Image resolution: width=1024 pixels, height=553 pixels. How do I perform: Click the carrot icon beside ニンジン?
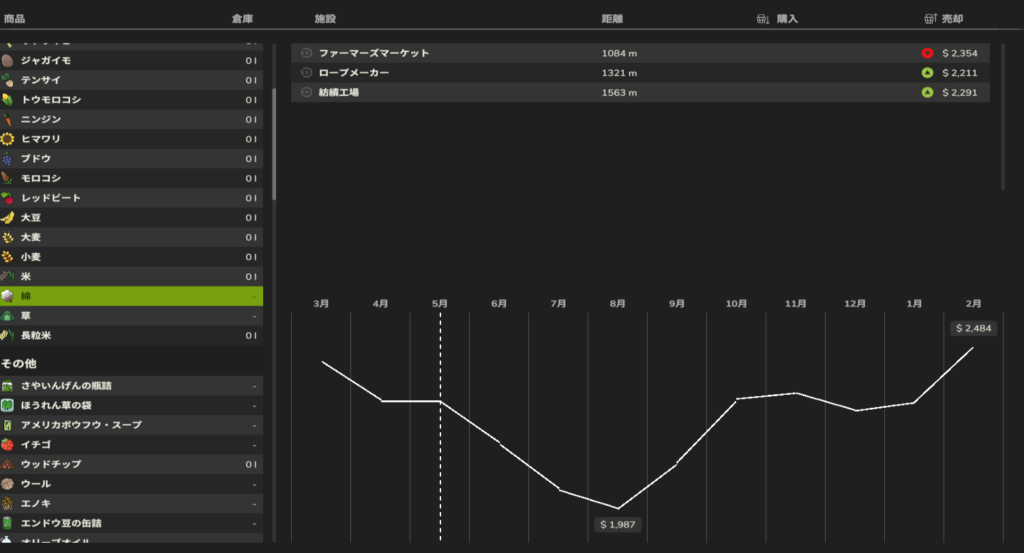click(x=8, y=119)
